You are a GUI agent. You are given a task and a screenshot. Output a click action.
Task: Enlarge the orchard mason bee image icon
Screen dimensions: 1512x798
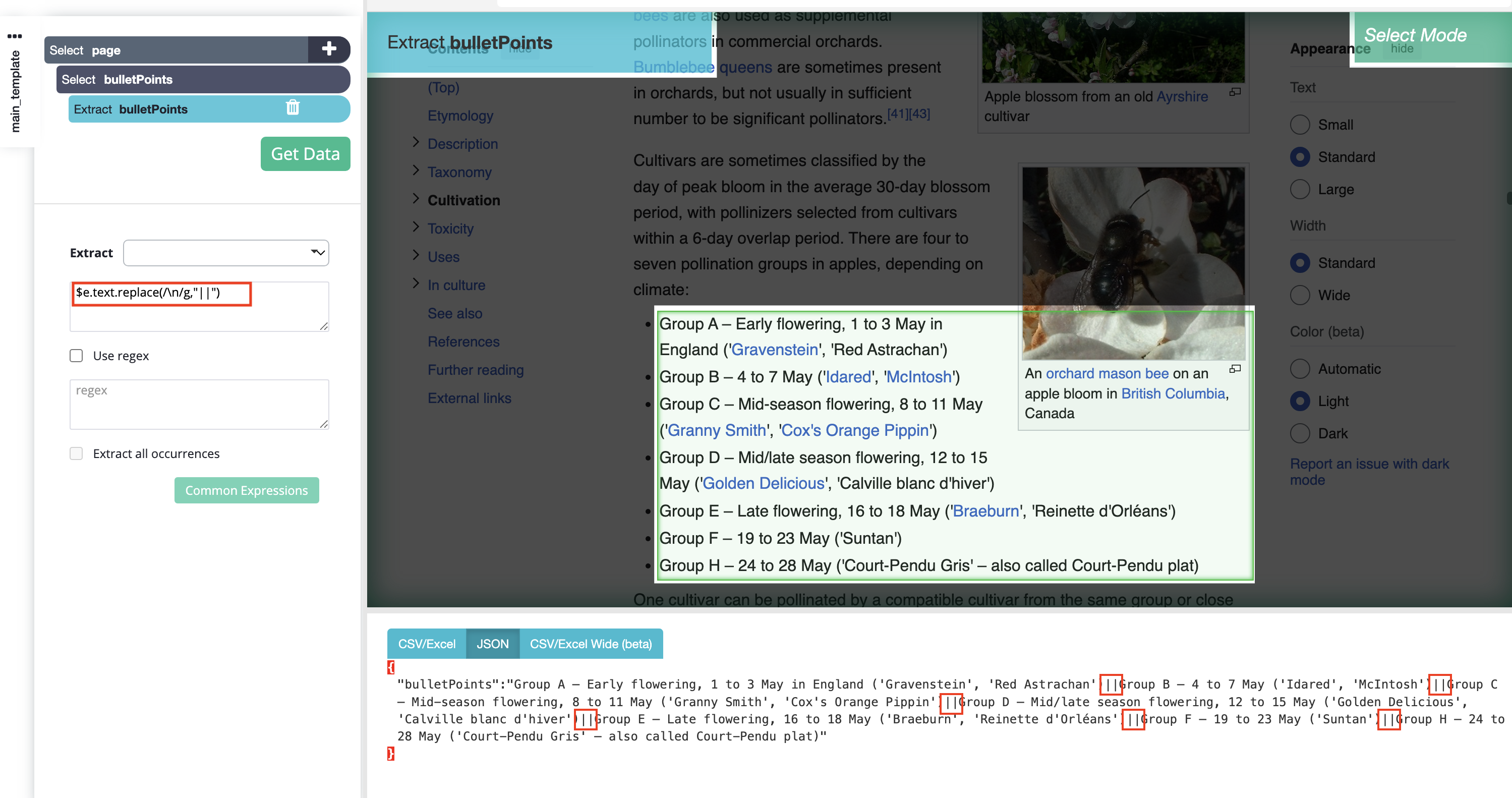[1235, 369]
